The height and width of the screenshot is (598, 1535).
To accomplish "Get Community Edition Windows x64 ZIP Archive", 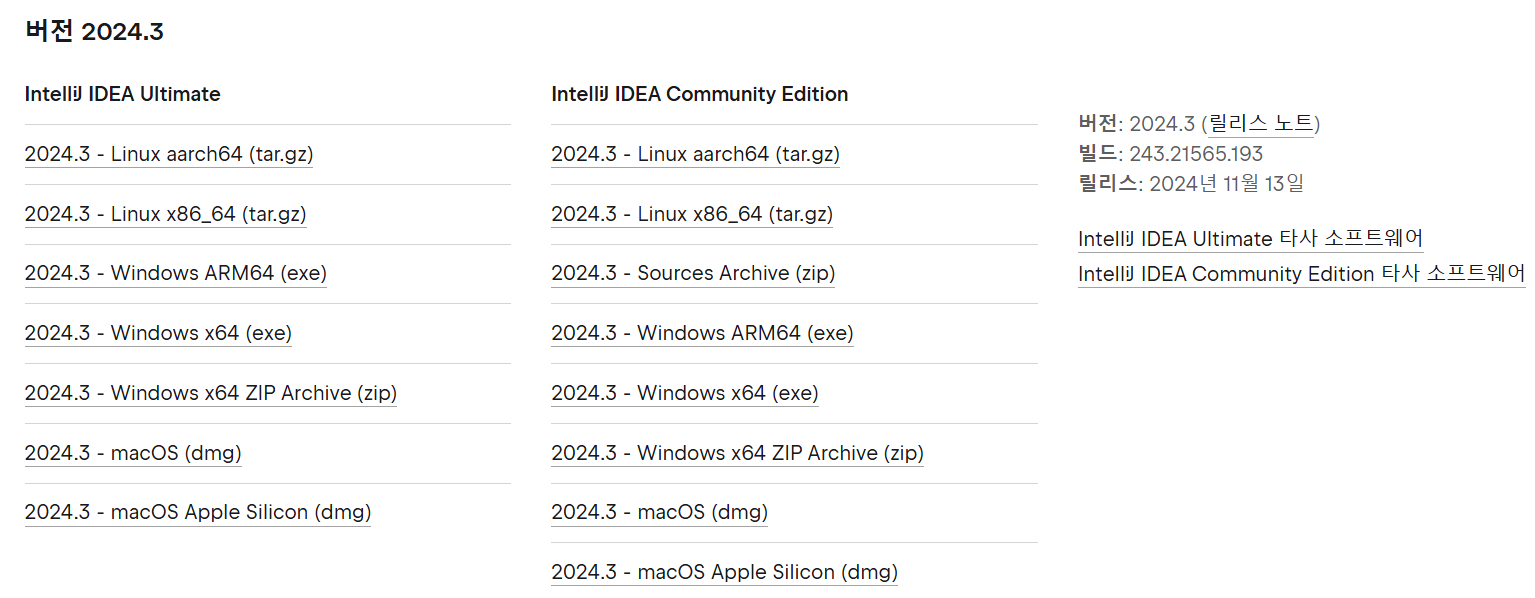I will tap(737, 453).
